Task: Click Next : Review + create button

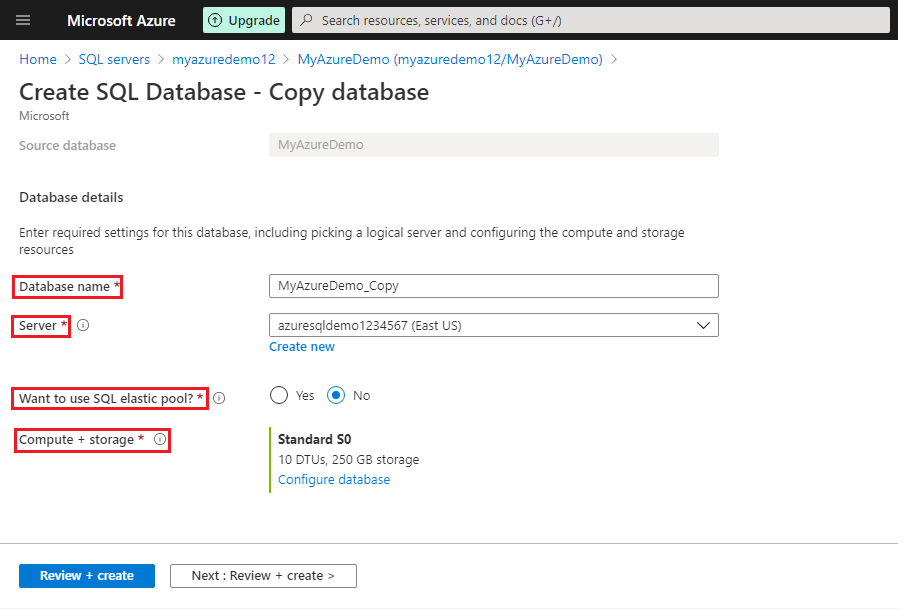Action: pyautogui.click(x=263, y=576)
